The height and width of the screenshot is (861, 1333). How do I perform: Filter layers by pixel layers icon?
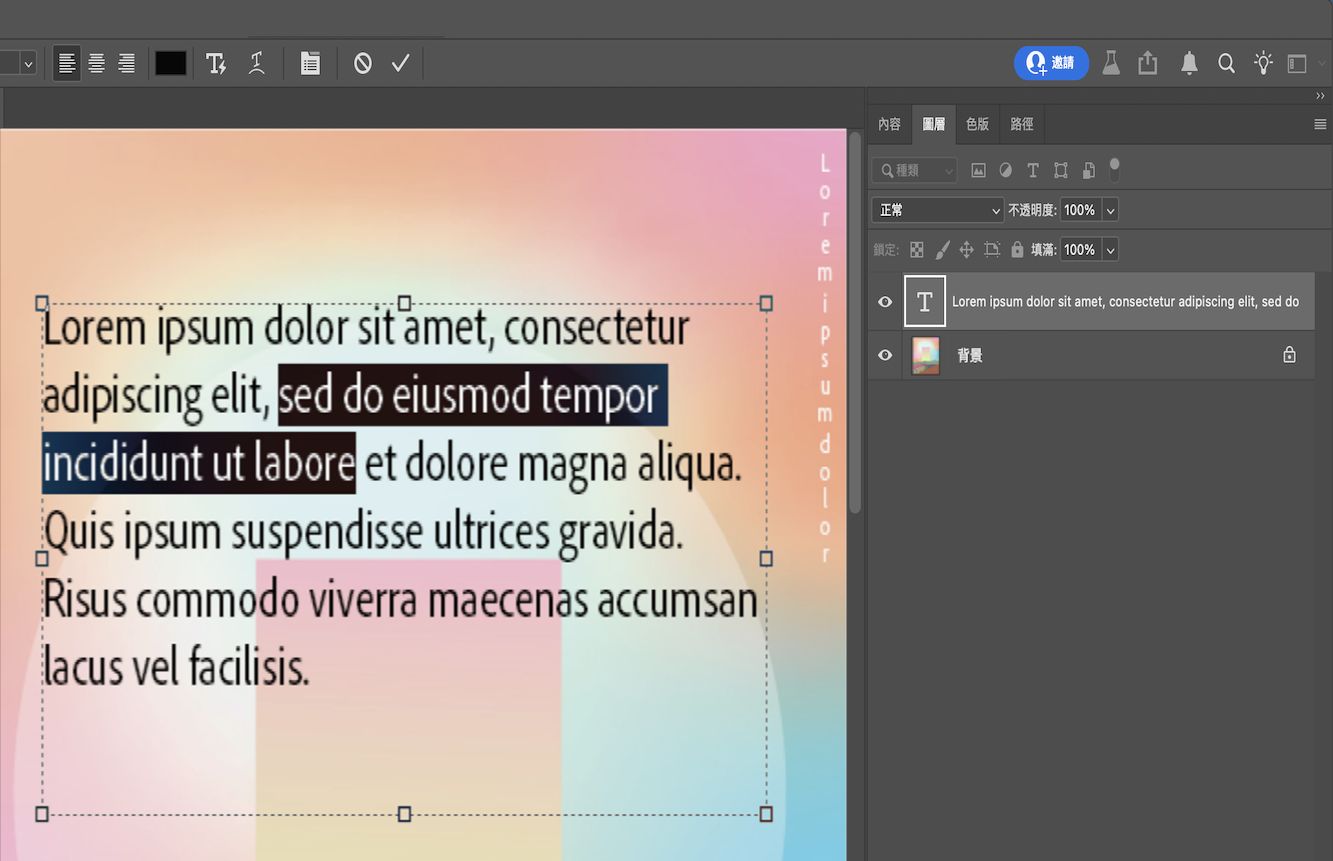[x=979, y=171]
